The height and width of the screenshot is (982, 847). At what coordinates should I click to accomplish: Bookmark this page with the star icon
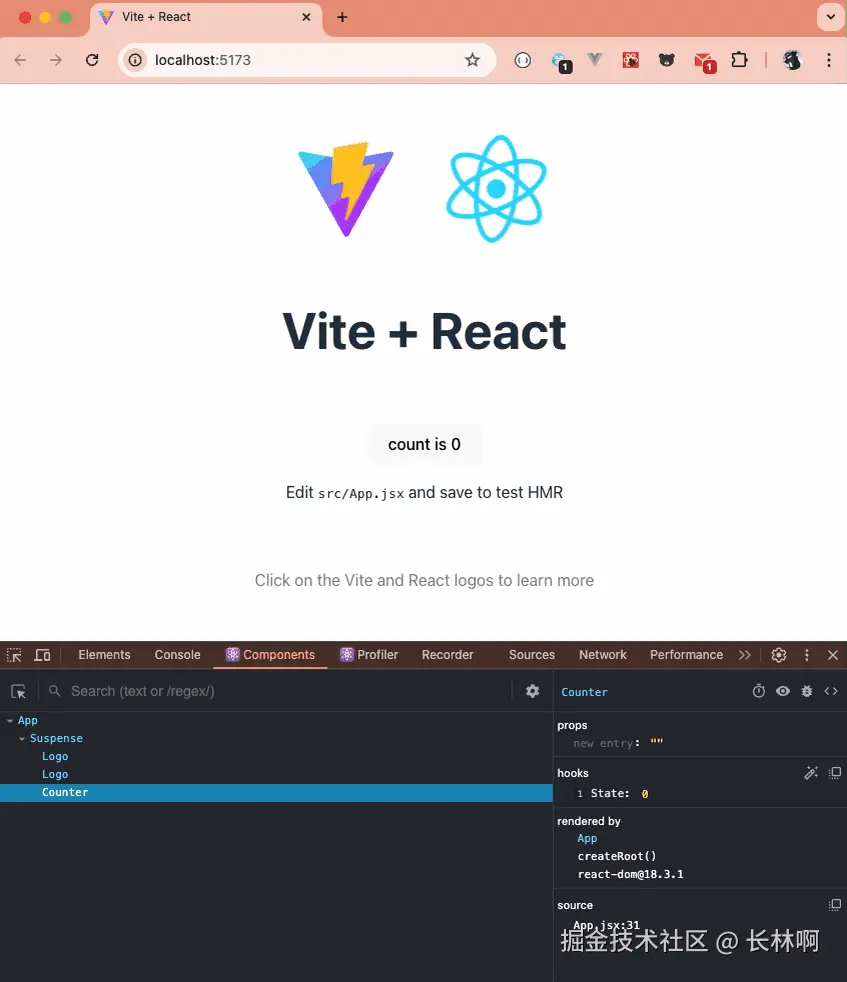[x=472, y=60]
